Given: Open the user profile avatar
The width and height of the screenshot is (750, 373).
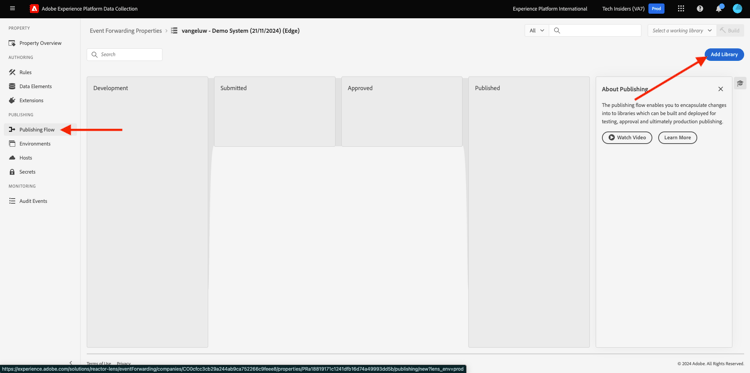Looking at the screenshot, I should [737, 9].
